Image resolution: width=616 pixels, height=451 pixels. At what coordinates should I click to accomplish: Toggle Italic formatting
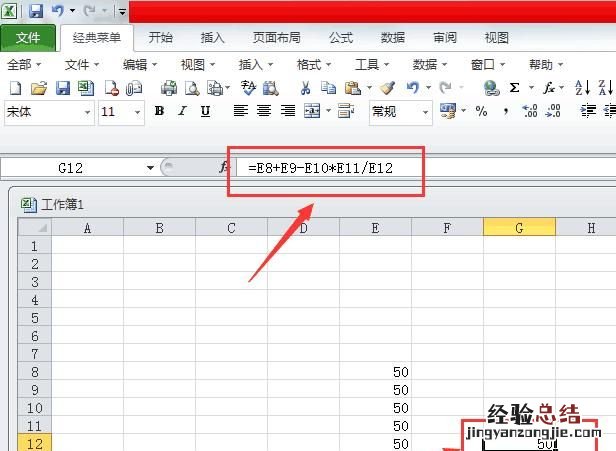[x=182, y=111]
